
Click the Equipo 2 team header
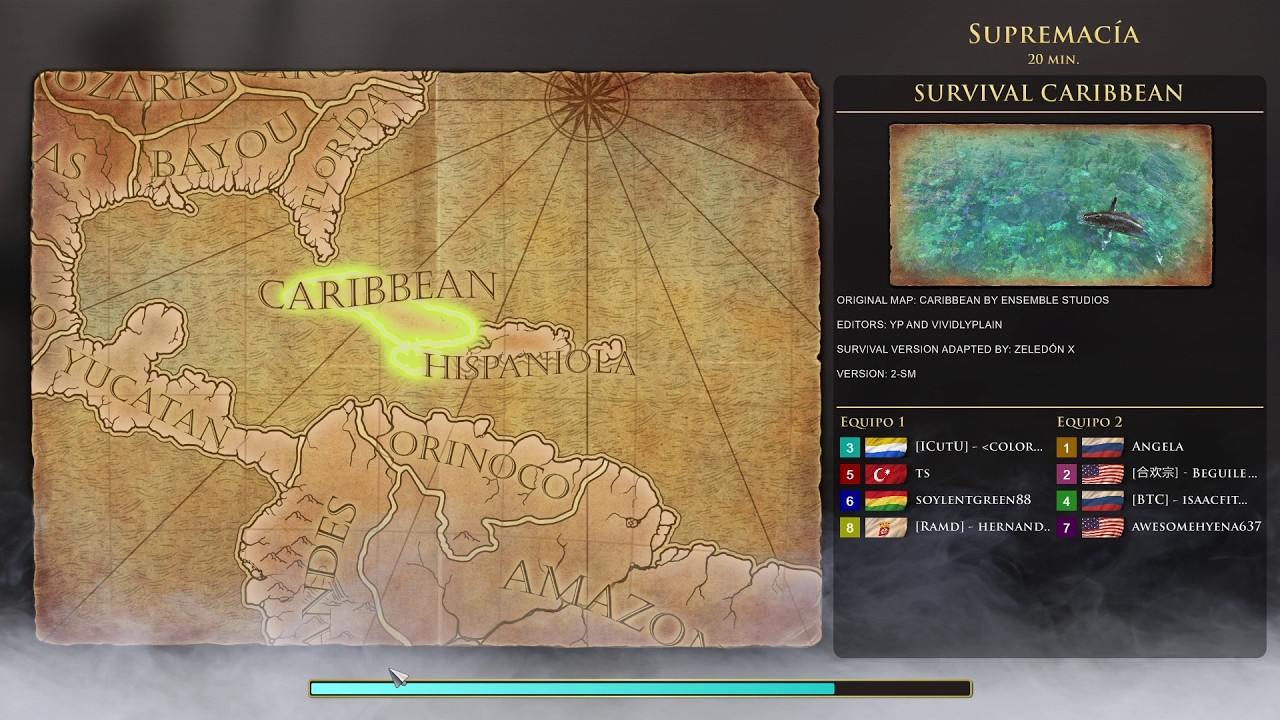pos(1089,422)
